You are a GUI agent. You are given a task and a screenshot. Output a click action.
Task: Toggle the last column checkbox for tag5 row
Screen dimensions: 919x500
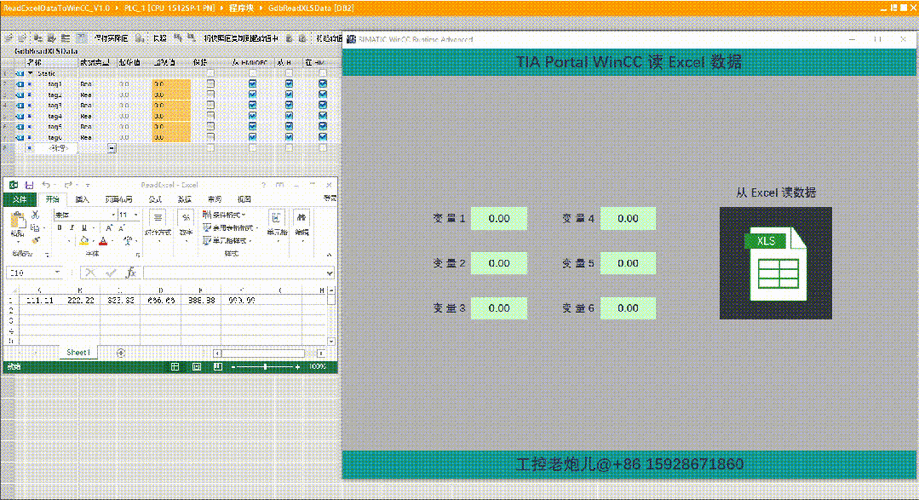[322, 126]
